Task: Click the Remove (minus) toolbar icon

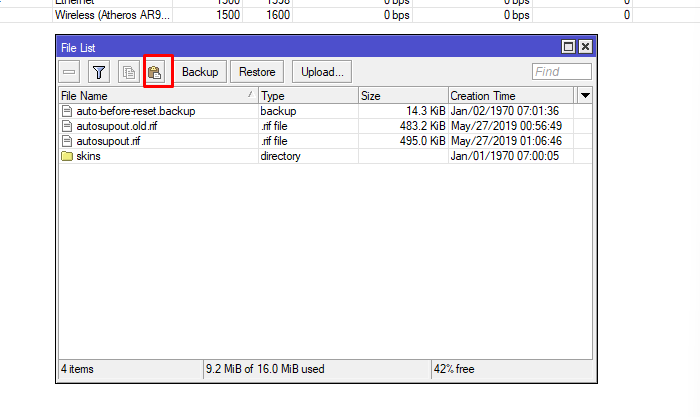Action: tap(70, 72)
